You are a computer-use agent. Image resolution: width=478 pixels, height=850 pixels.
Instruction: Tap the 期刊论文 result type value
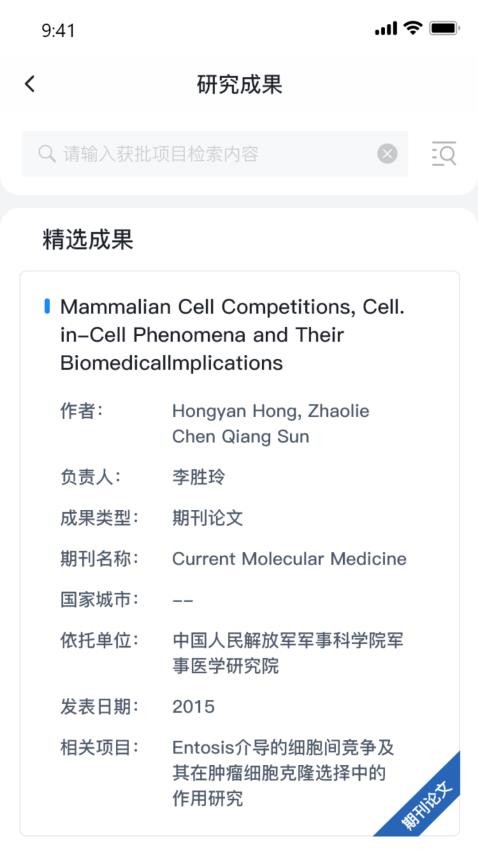coord(208,518)
